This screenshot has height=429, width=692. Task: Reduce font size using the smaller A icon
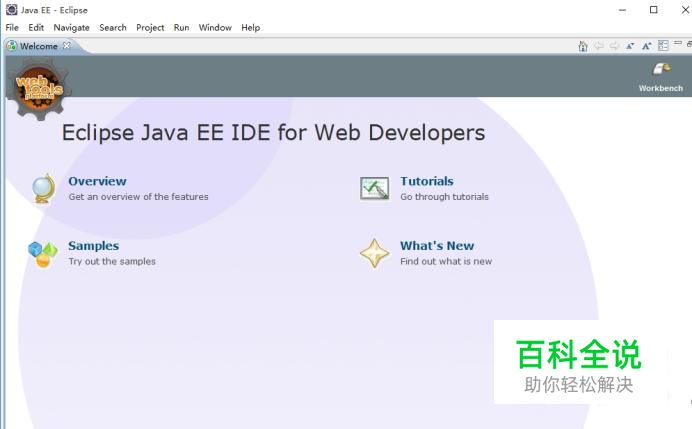point(630,46)
